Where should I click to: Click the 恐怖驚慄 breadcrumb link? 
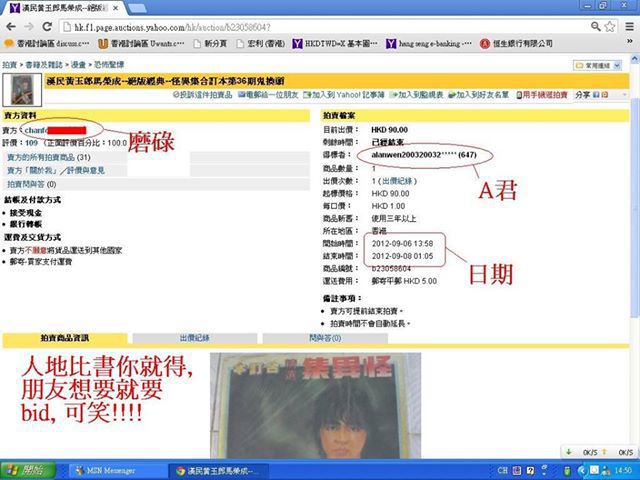pyautogui.click(x=109, y=64)
